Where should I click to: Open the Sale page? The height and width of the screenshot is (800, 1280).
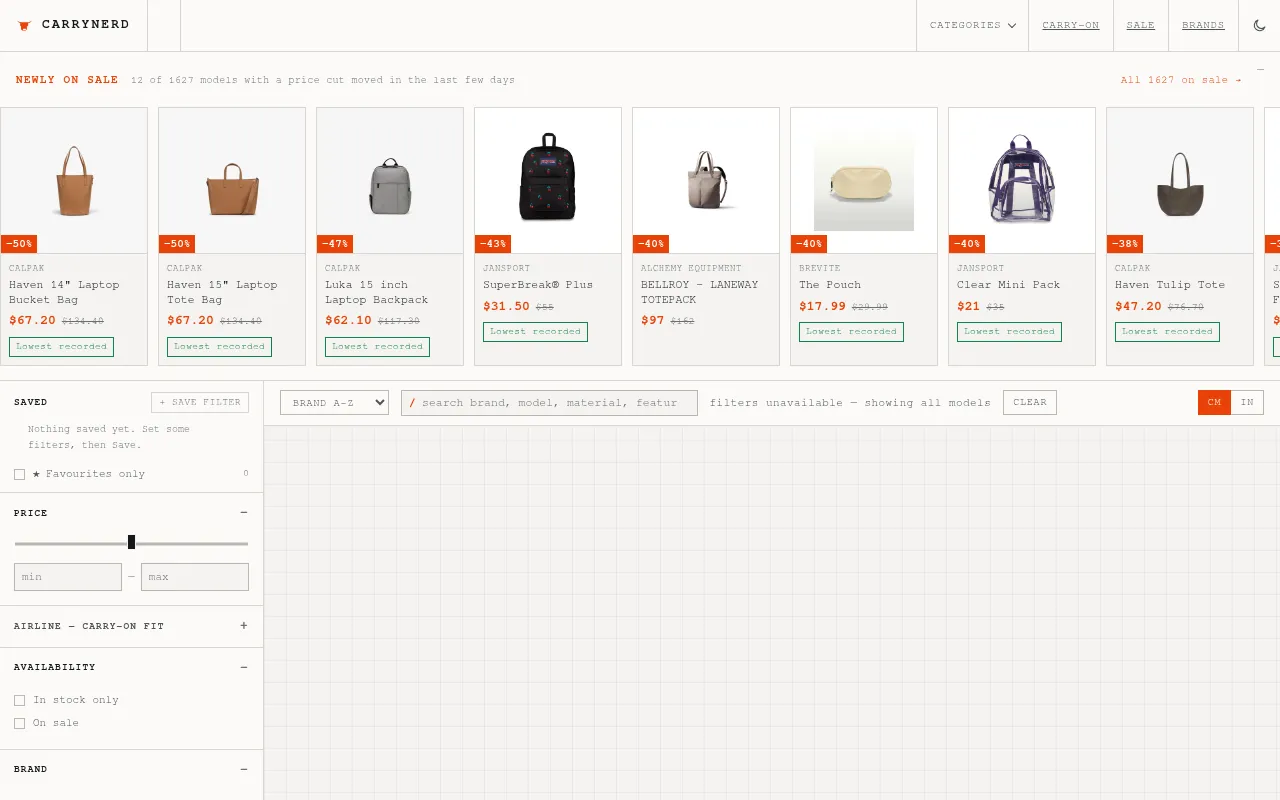1140,25
